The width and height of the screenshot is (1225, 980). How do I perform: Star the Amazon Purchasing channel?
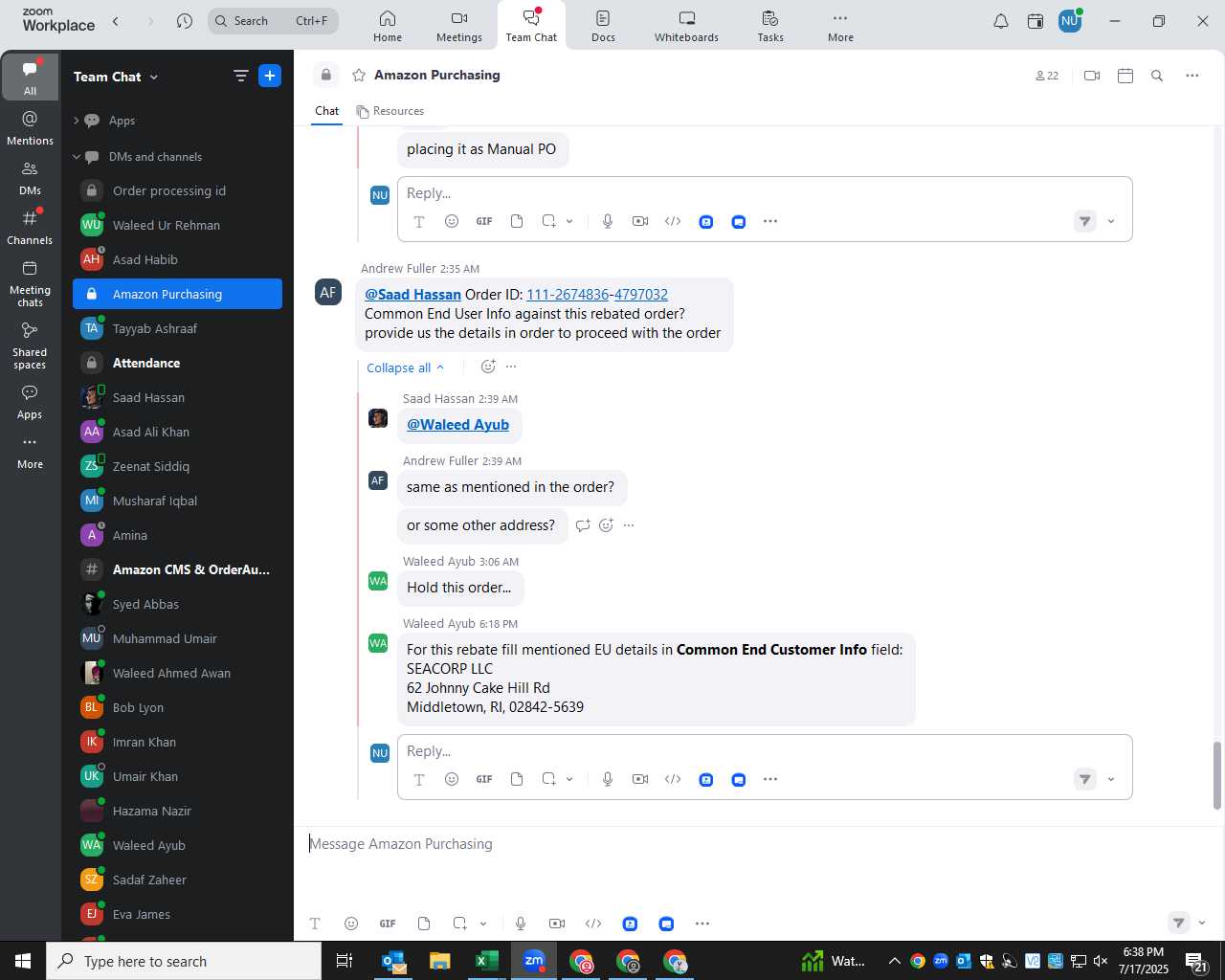(x=359, y=75)
